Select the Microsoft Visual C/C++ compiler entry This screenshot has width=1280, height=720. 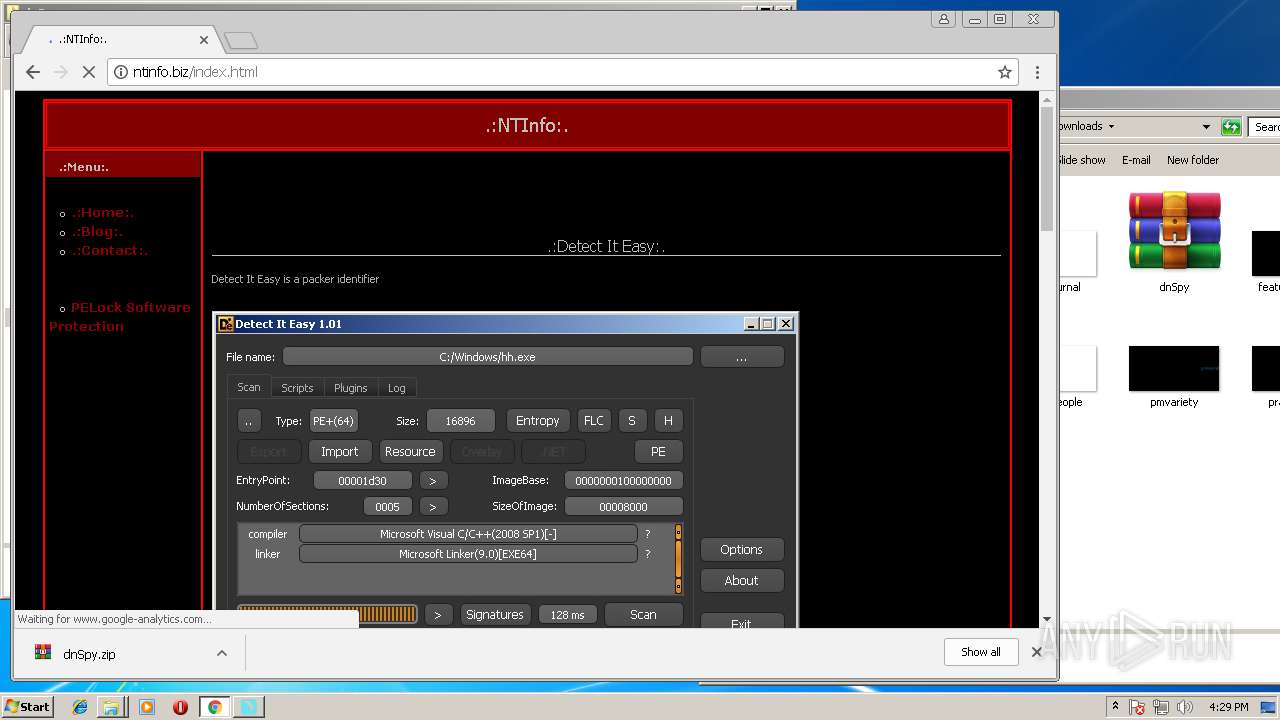click(x=468, y=534)
